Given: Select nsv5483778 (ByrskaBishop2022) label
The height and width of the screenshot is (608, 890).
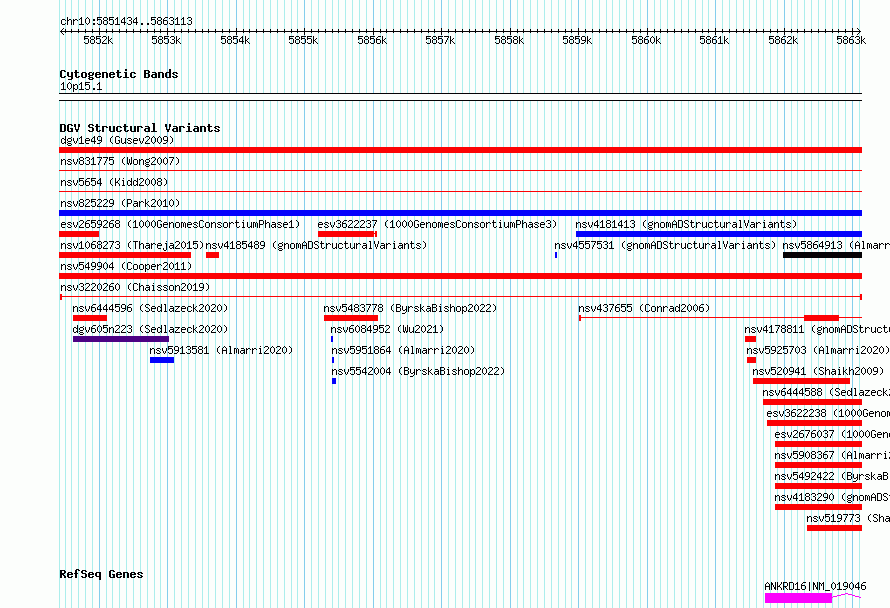Looking at the screenshot, I should point(410,308).
